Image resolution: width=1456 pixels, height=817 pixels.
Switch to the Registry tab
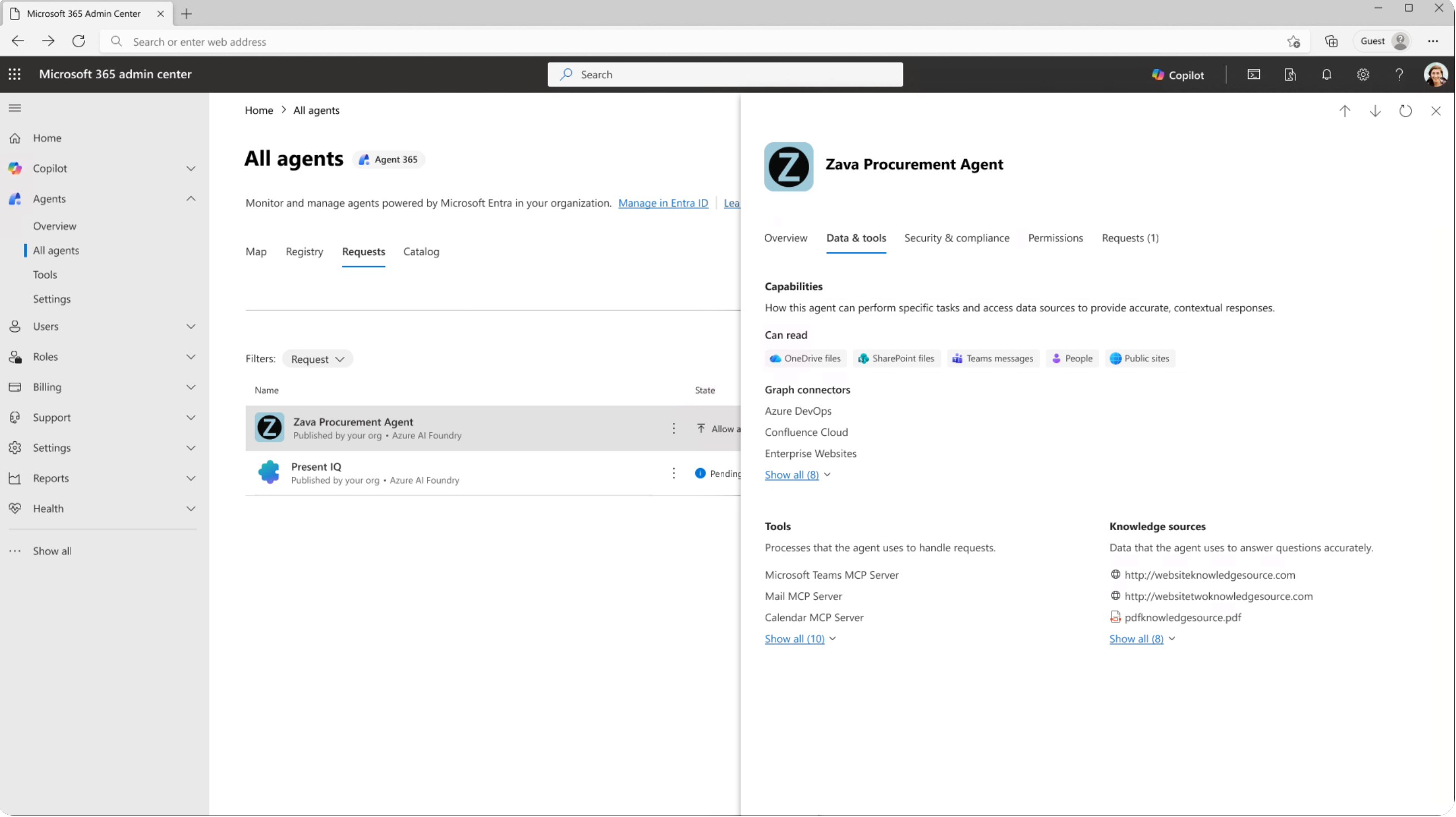304,252
